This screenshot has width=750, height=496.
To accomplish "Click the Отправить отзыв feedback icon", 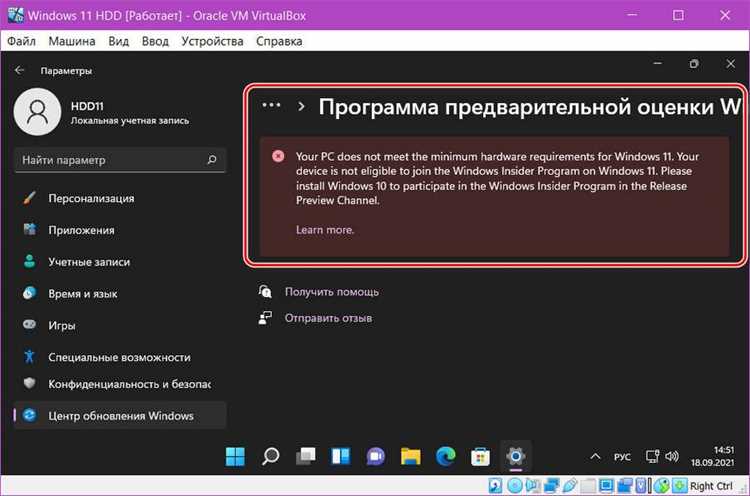I will pos(265,318).
